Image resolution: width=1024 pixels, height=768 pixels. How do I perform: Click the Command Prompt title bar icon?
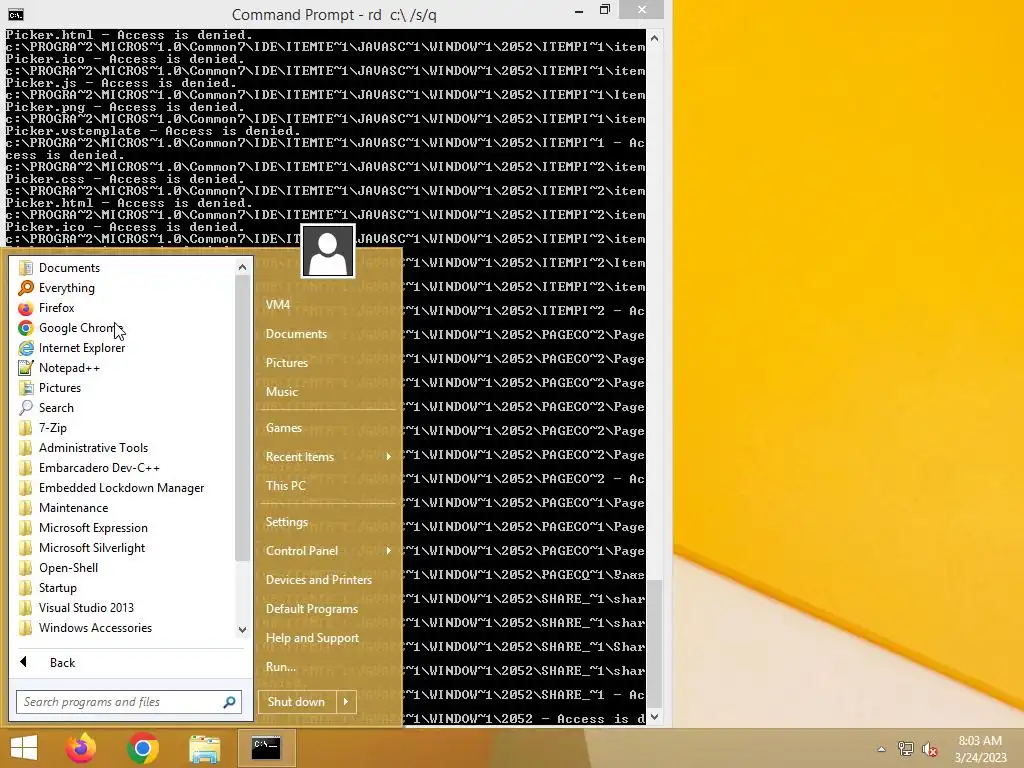[x=16, y=14]
